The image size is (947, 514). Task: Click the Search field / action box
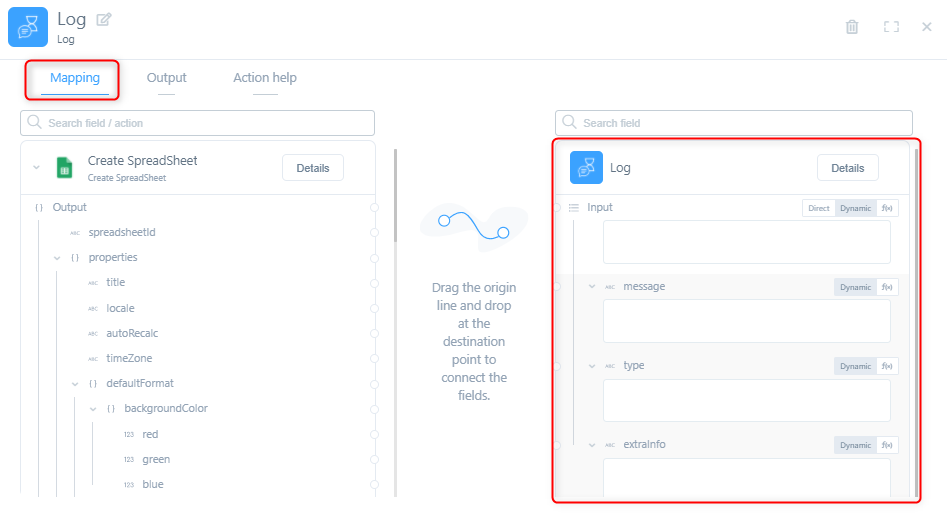click(x=198, y=123)
